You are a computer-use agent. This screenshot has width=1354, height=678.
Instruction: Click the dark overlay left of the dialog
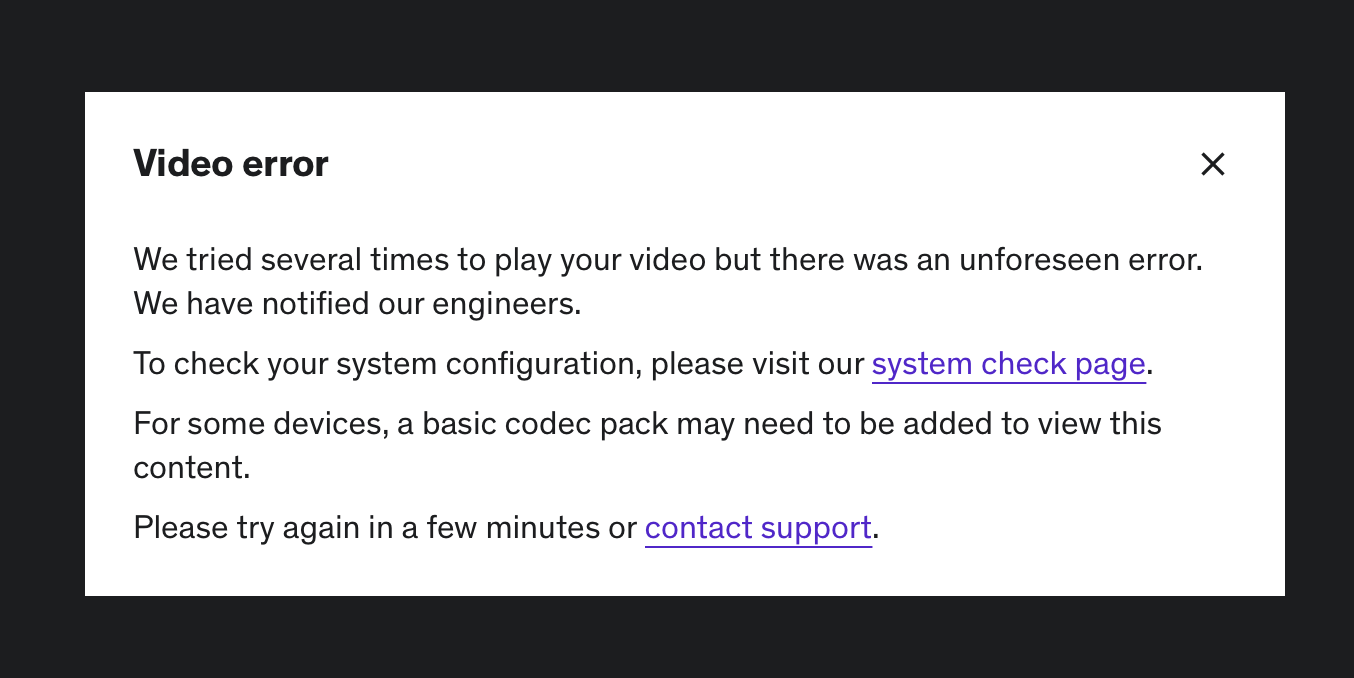point(42,340)
